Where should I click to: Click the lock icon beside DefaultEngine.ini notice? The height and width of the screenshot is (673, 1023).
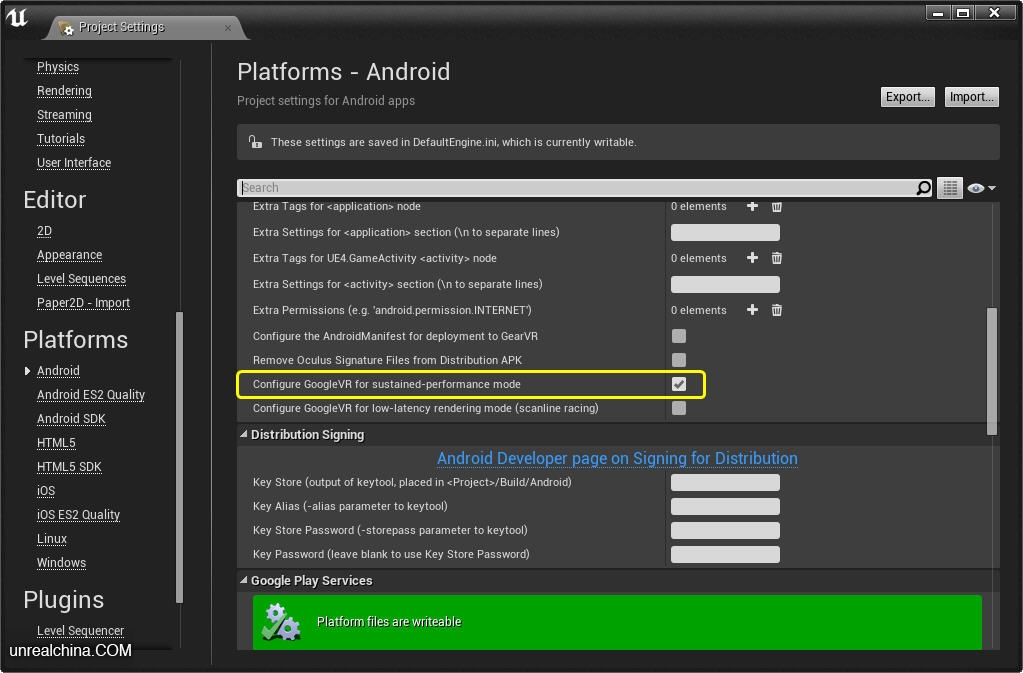254,142
